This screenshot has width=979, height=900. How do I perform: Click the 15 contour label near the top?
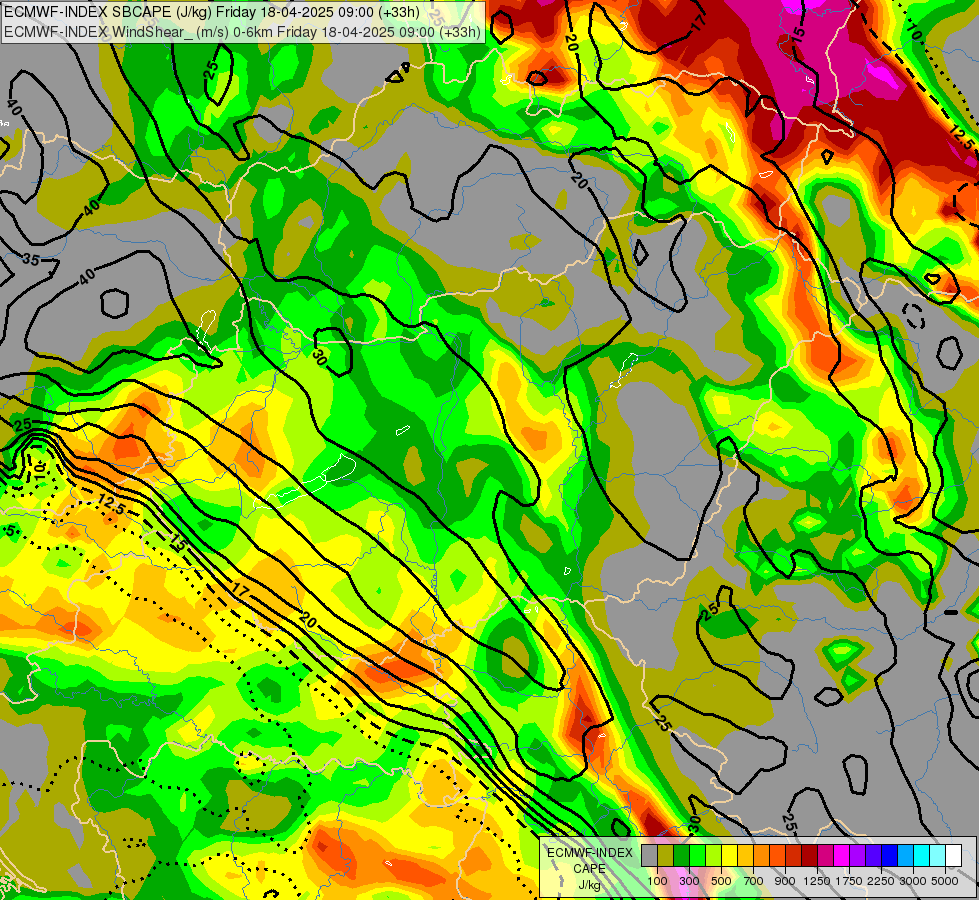[x=799, y=34]
